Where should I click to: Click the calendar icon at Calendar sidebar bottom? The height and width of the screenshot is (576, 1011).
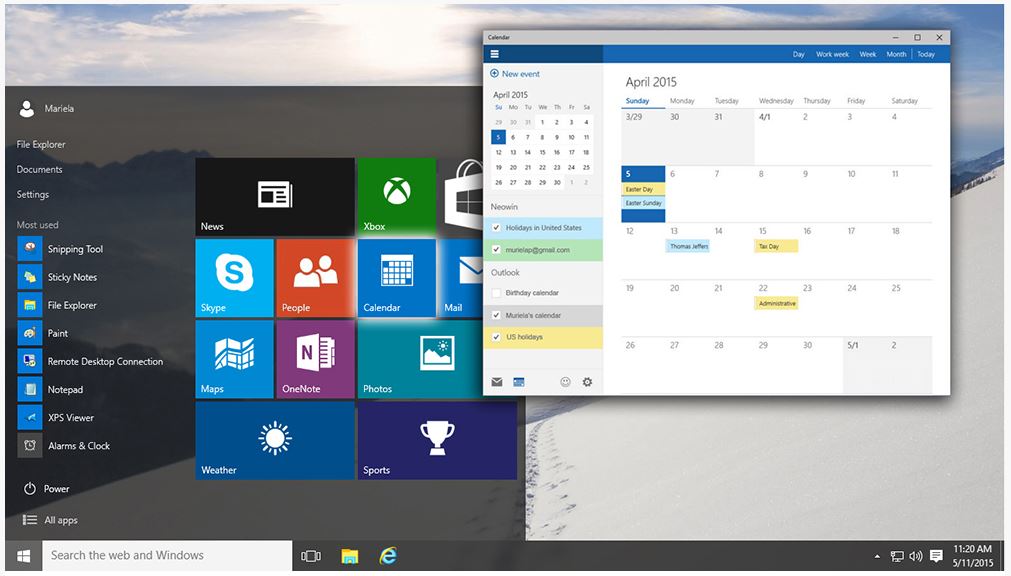point(518,382)
